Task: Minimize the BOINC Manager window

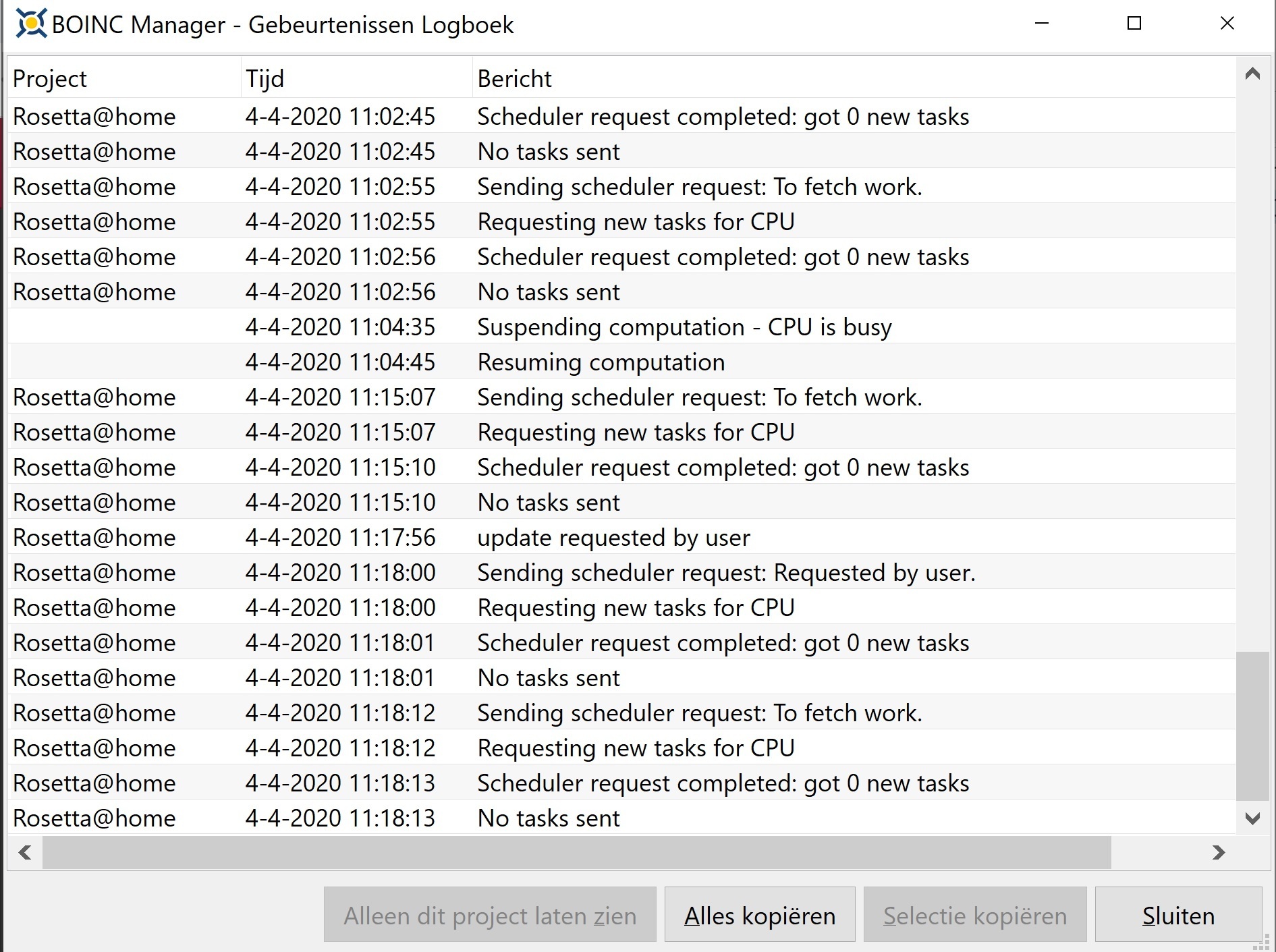Action: tap(1042, 24)
